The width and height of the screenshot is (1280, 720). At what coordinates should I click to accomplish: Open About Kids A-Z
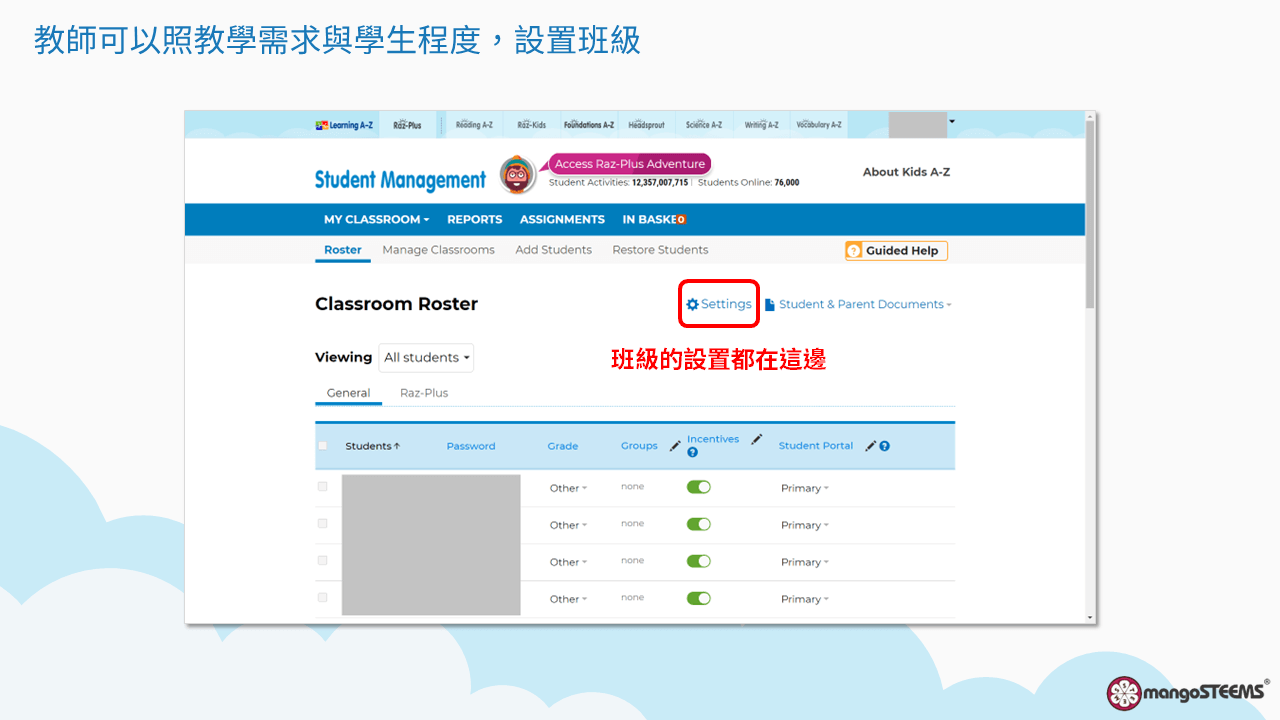(x=906, y=172)
